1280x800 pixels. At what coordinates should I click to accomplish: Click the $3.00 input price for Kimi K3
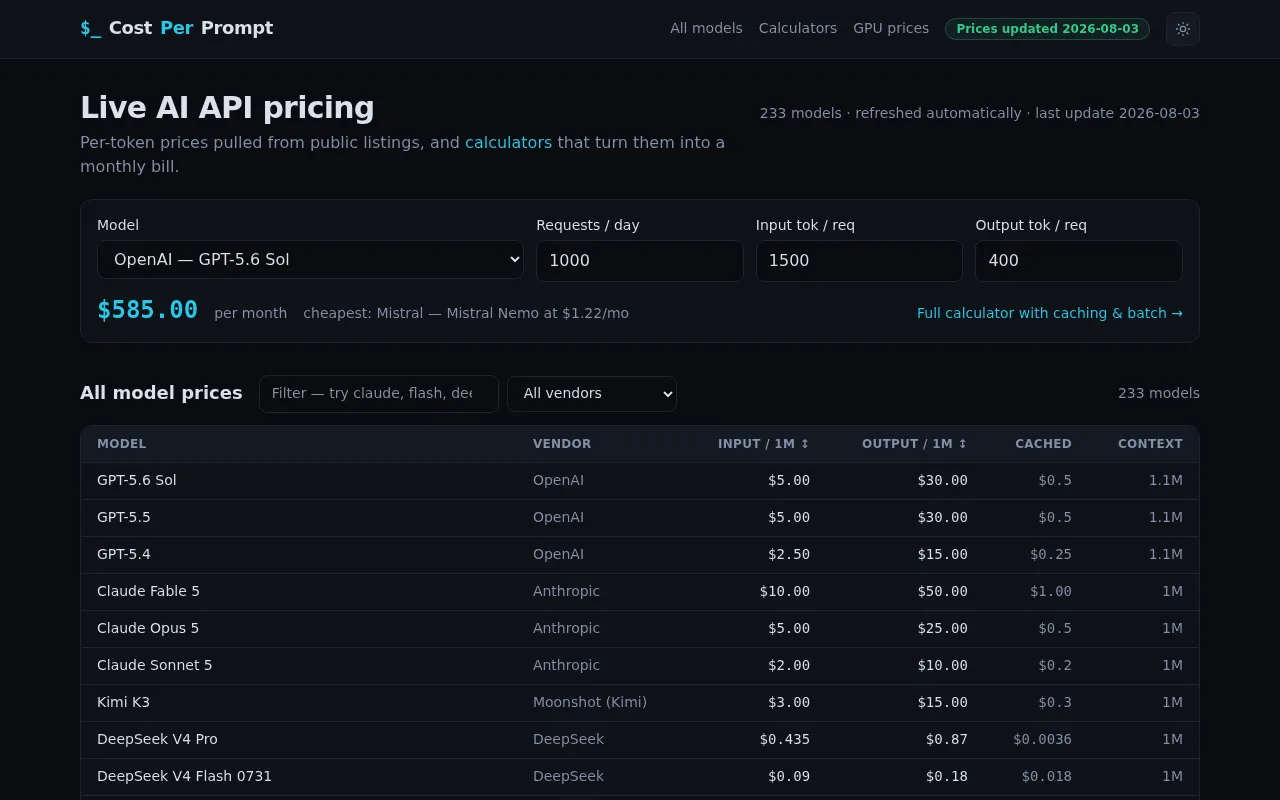pyautogui.click(x=789, y=702)
